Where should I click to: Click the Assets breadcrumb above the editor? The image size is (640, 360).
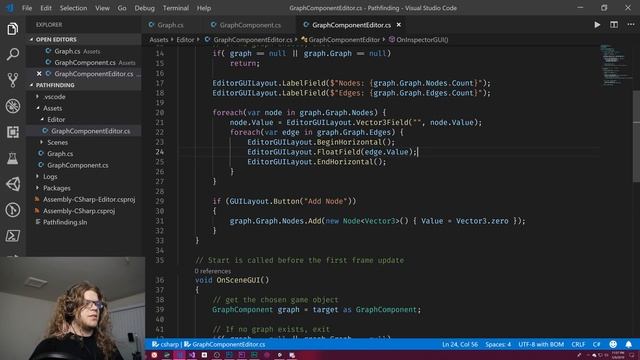coord(158,40)
